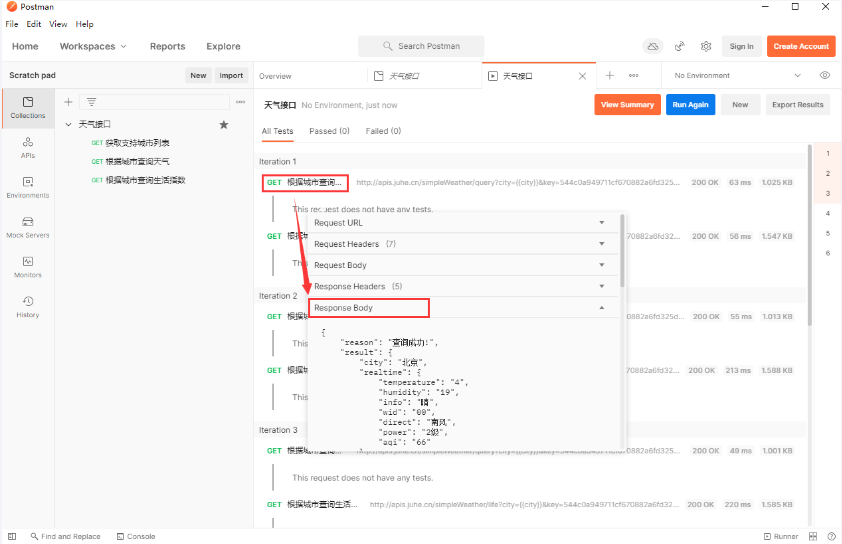Open the No Environment dropdown
842x544 pixels.
(737, 76)
